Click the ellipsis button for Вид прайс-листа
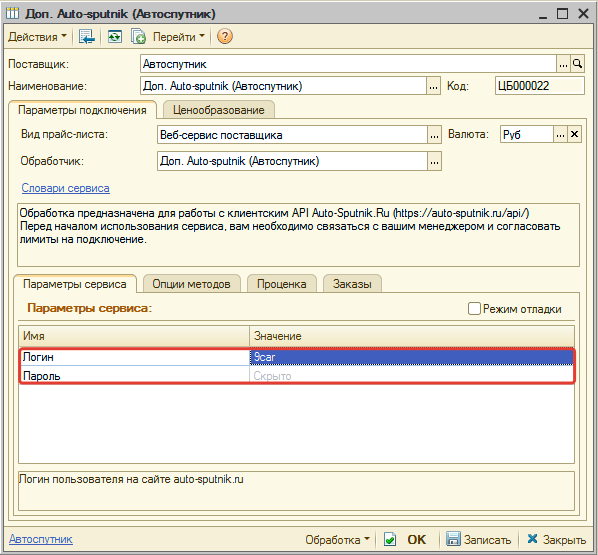Viewport: 598px width, 555px height. tap(434, 135)
